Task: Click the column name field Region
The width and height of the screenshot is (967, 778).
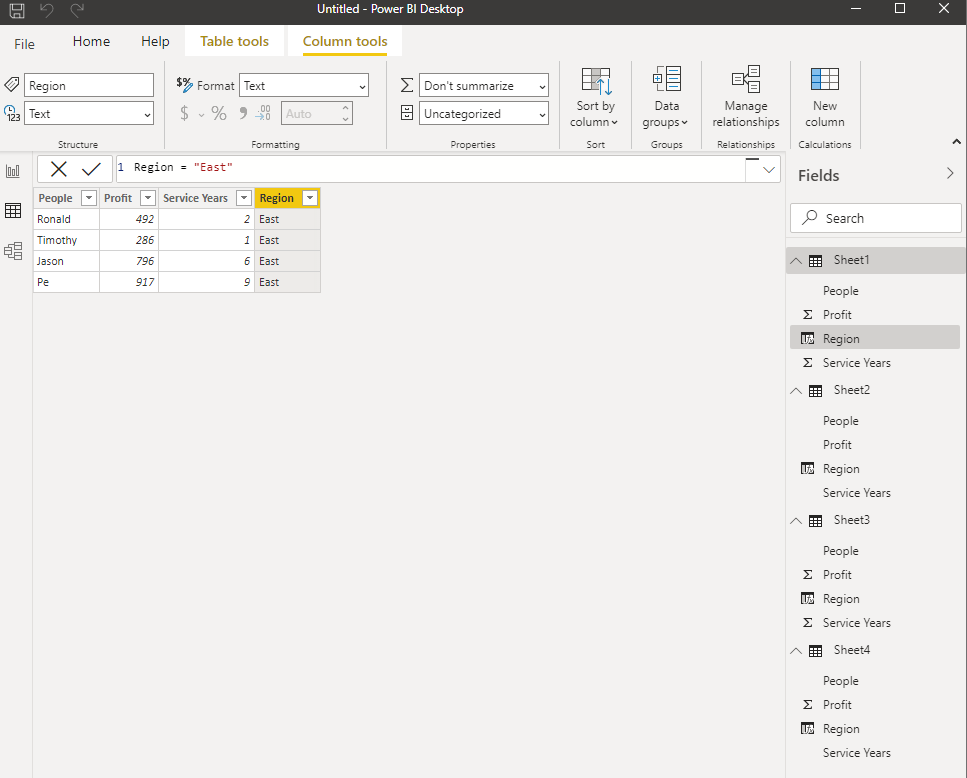Action: click(89, 86)
